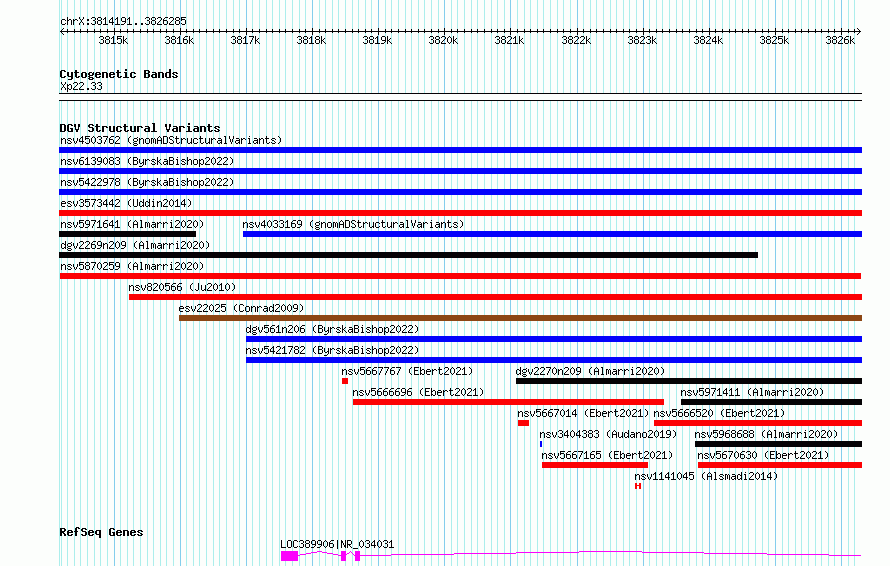Select the Xp22.33 cytogenetic band label

click(81, 86)
